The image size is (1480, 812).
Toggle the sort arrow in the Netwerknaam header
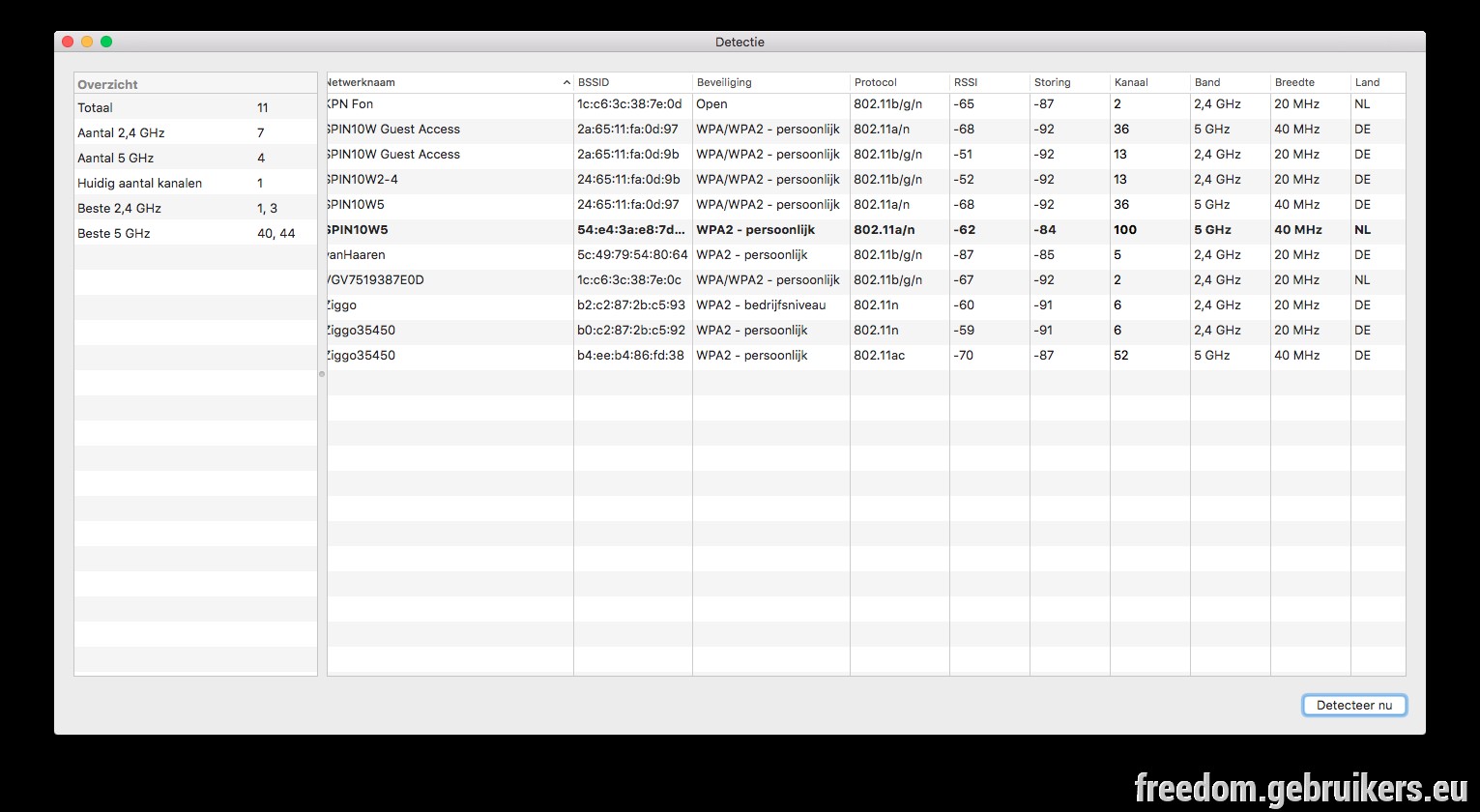[x=566, y=83]
